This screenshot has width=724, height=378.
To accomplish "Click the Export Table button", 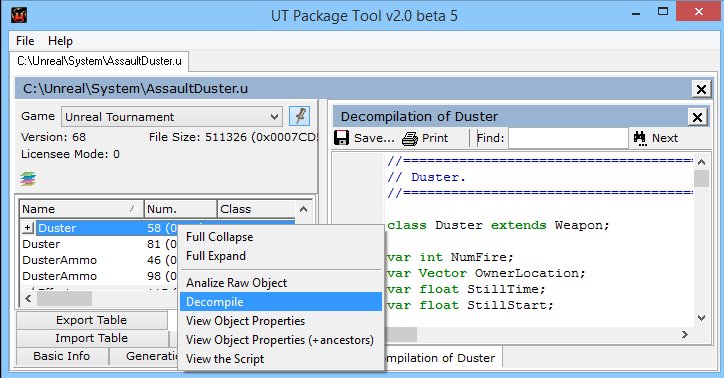I will [x=91, y=320].
